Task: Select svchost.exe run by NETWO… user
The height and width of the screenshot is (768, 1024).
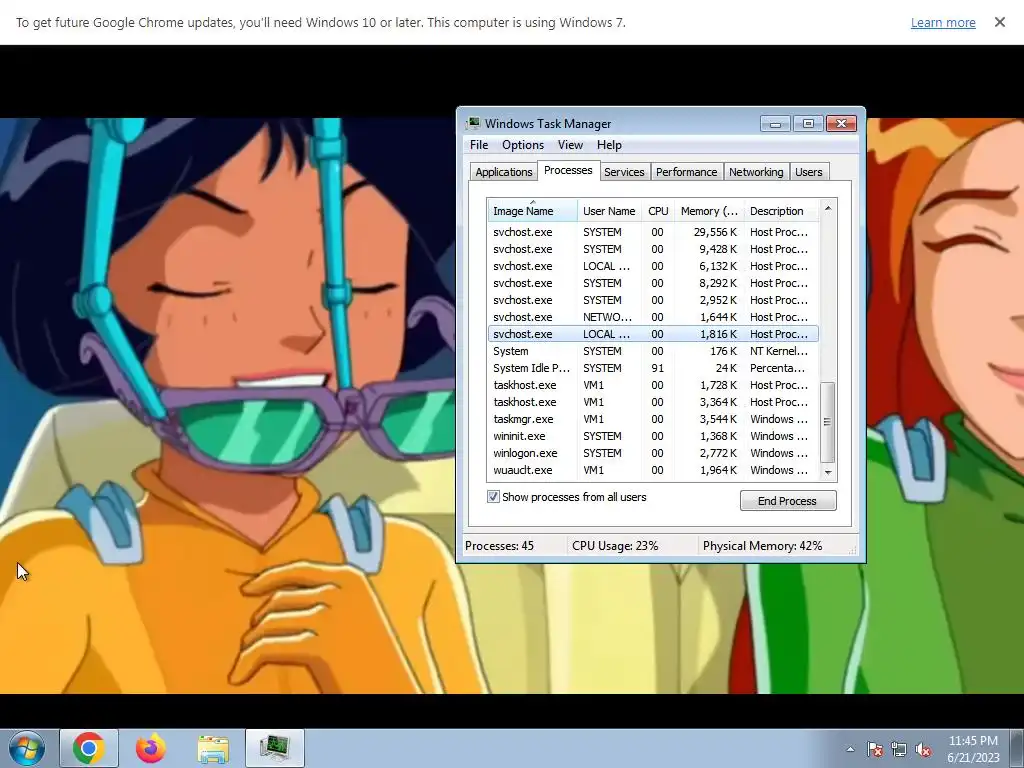Action: 653,317
